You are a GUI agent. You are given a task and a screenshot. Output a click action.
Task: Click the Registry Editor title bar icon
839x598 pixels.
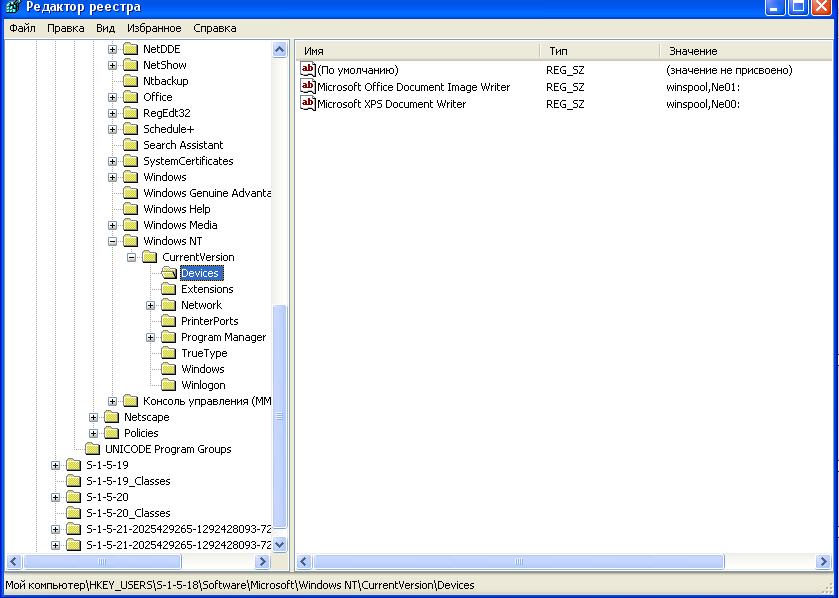(12, 8)
